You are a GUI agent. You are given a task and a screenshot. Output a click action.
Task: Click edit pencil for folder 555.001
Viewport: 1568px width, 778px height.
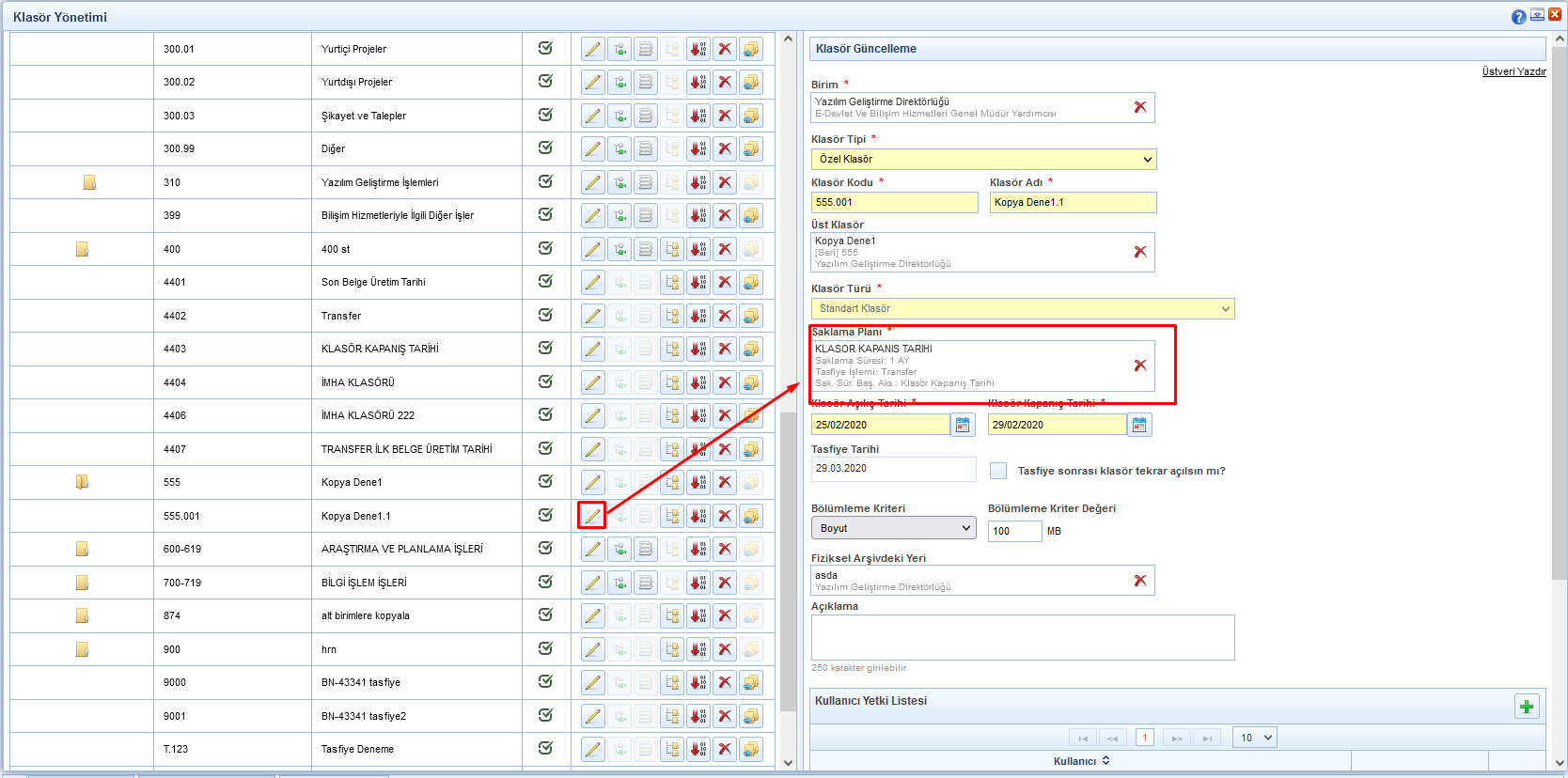pyautogui.click(x=592, y=516)
